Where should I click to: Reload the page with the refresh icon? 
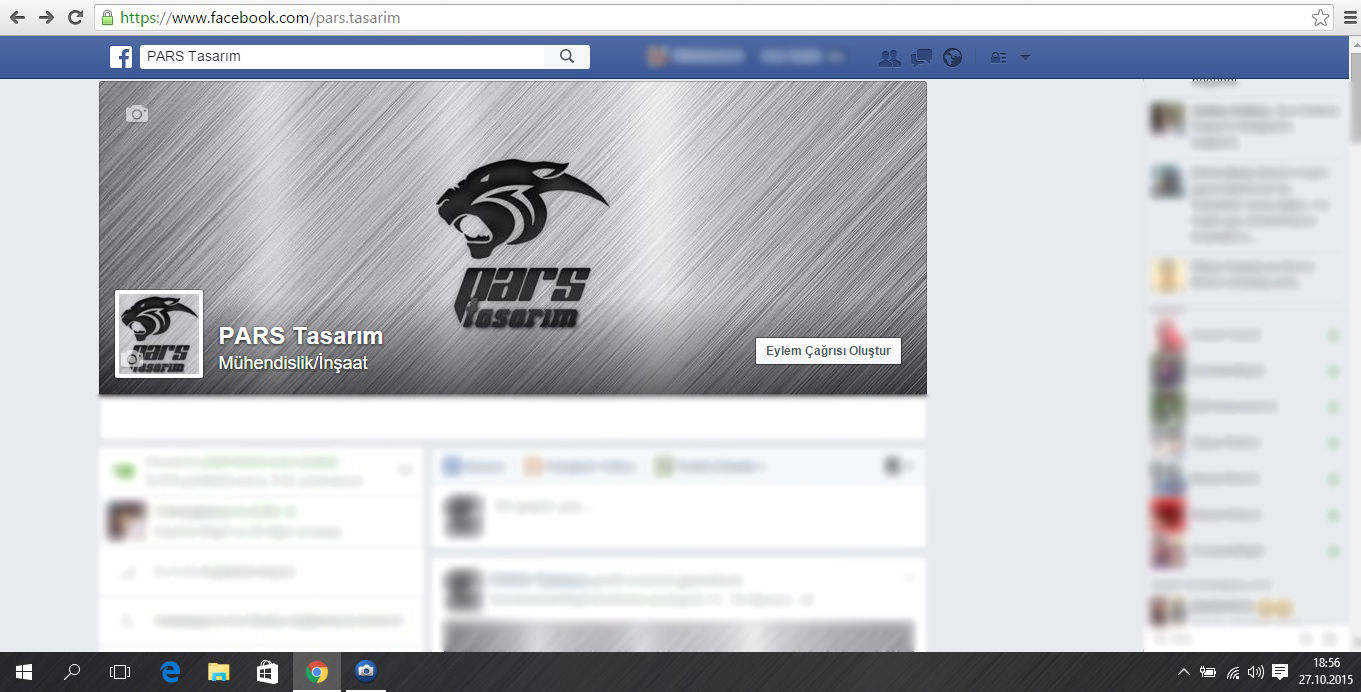click(75, 17)
